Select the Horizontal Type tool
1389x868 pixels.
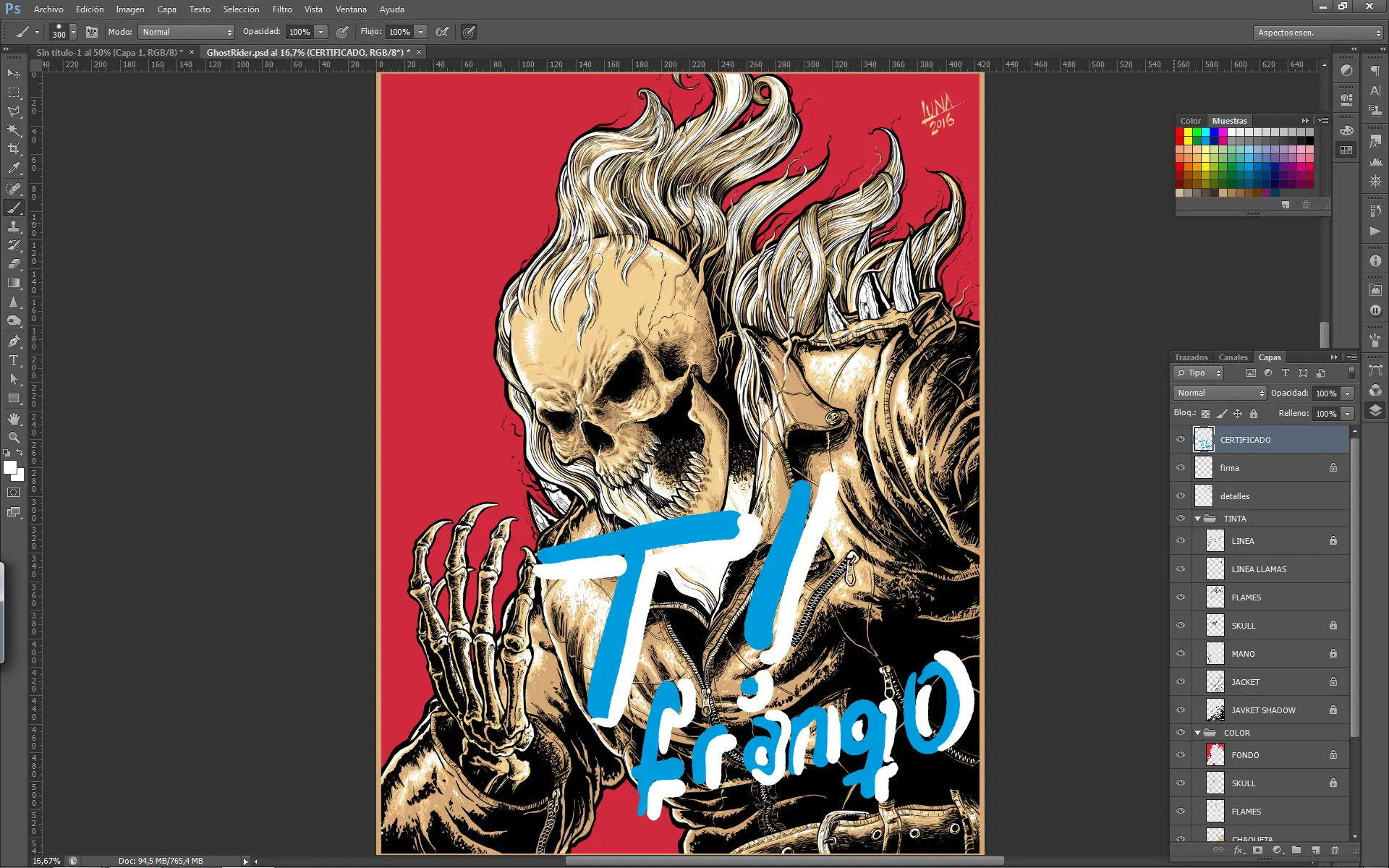click(14, 359)
